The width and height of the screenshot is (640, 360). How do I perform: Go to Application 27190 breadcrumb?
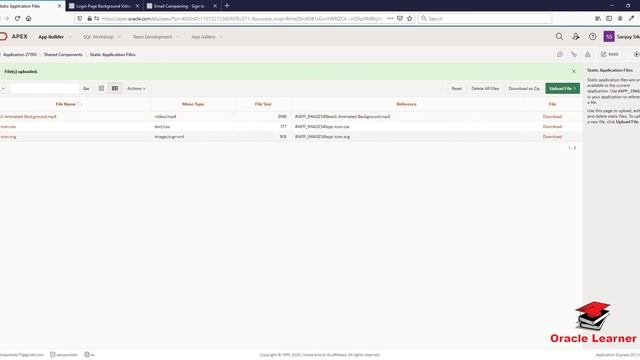point(20,54)
